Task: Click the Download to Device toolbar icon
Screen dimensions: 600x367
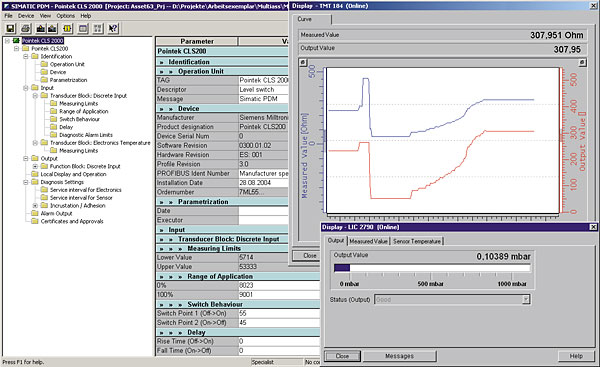Action: (40, 28)
